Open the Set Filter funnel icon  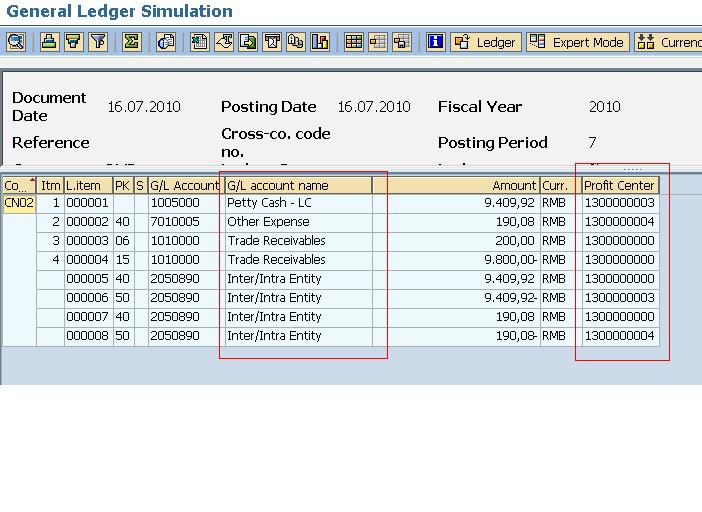coord(98,42)
